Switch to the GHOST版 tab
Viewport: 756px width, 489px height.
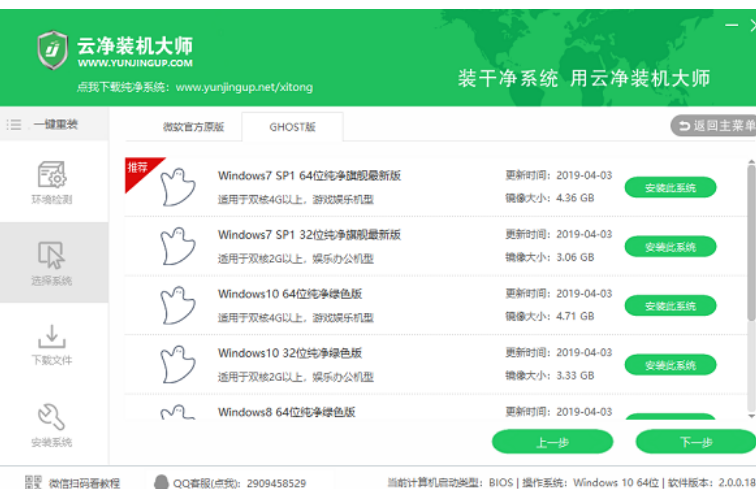tap(292, 127)
